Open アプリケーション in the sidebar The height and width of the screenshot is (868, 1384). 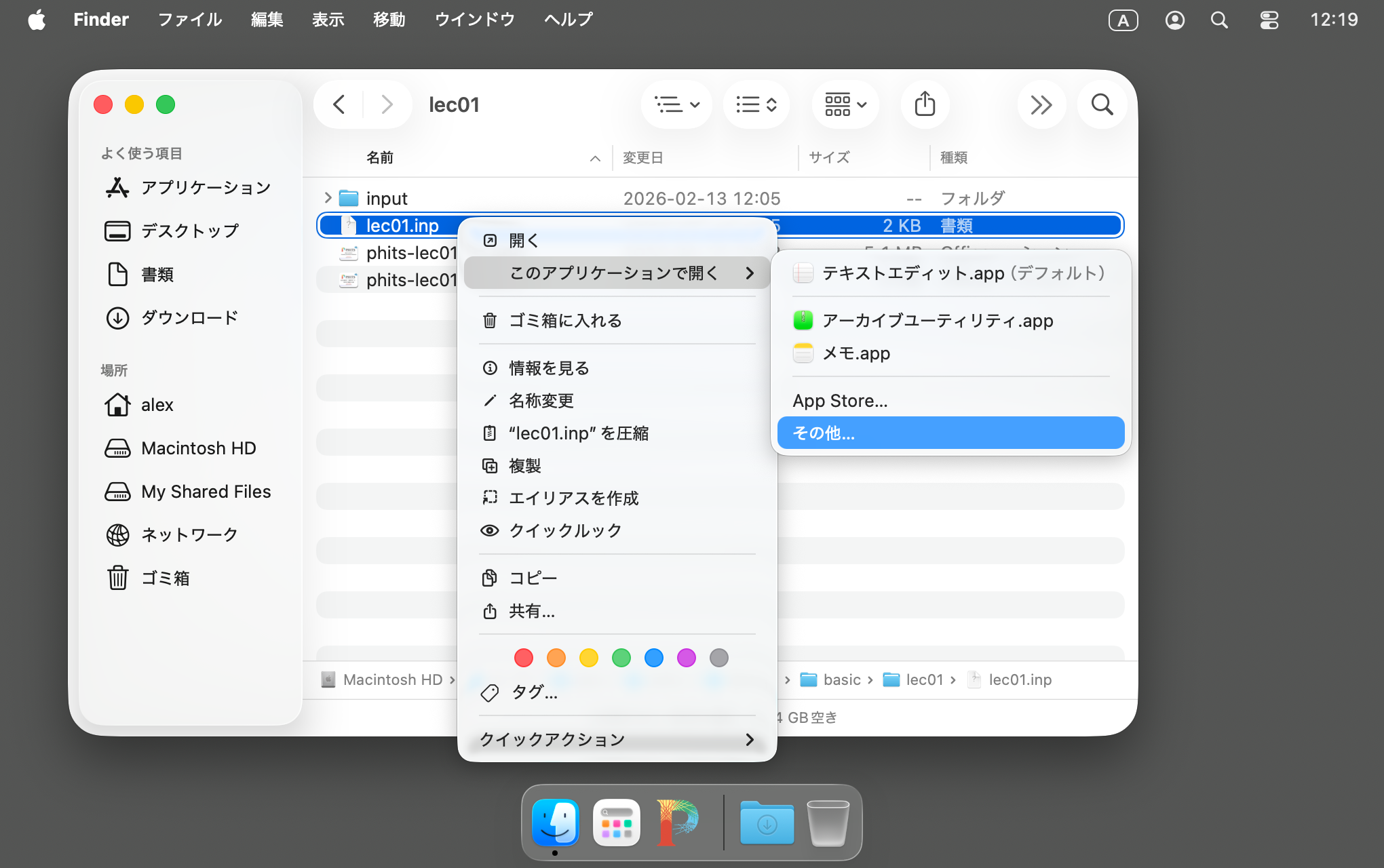[205, 187]
